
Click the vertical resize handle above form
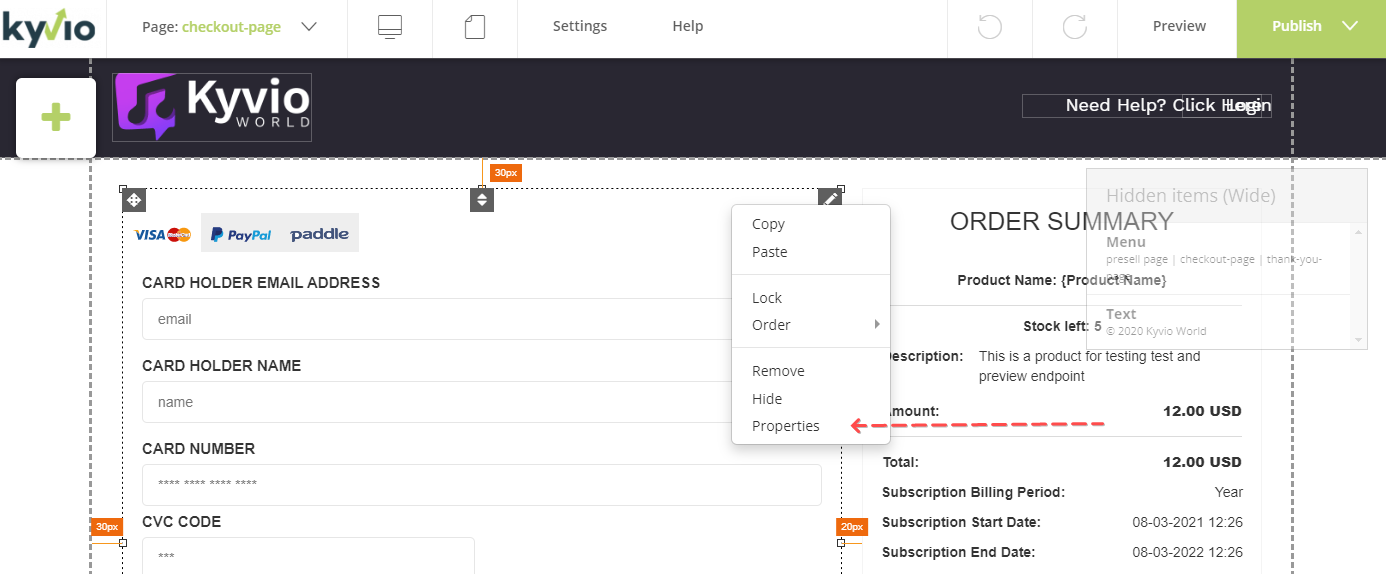(482, 200)
